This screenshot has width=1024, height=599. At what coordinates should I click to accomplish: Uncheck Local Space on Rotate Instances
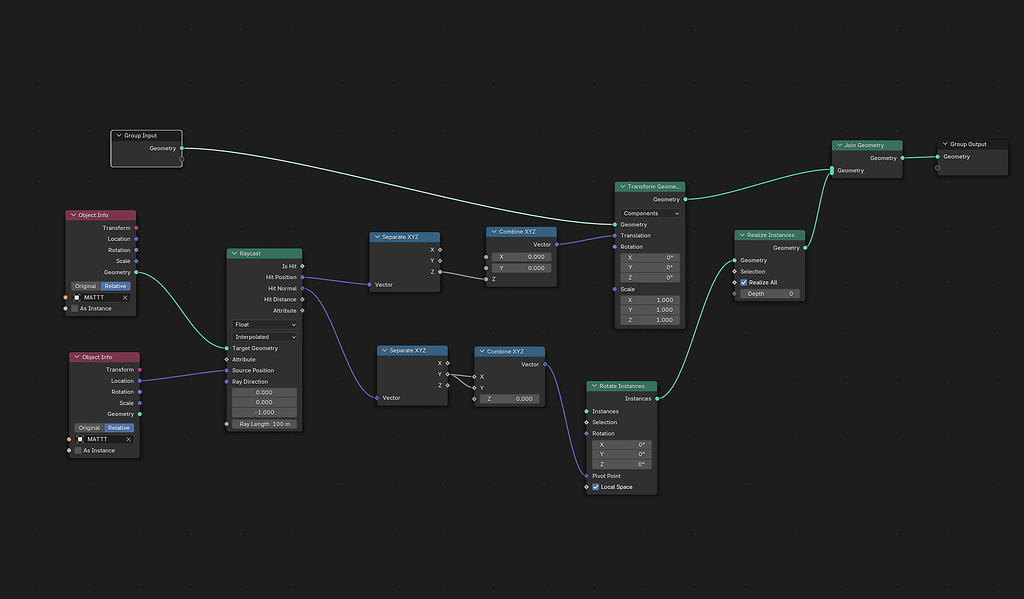[596, 487]
